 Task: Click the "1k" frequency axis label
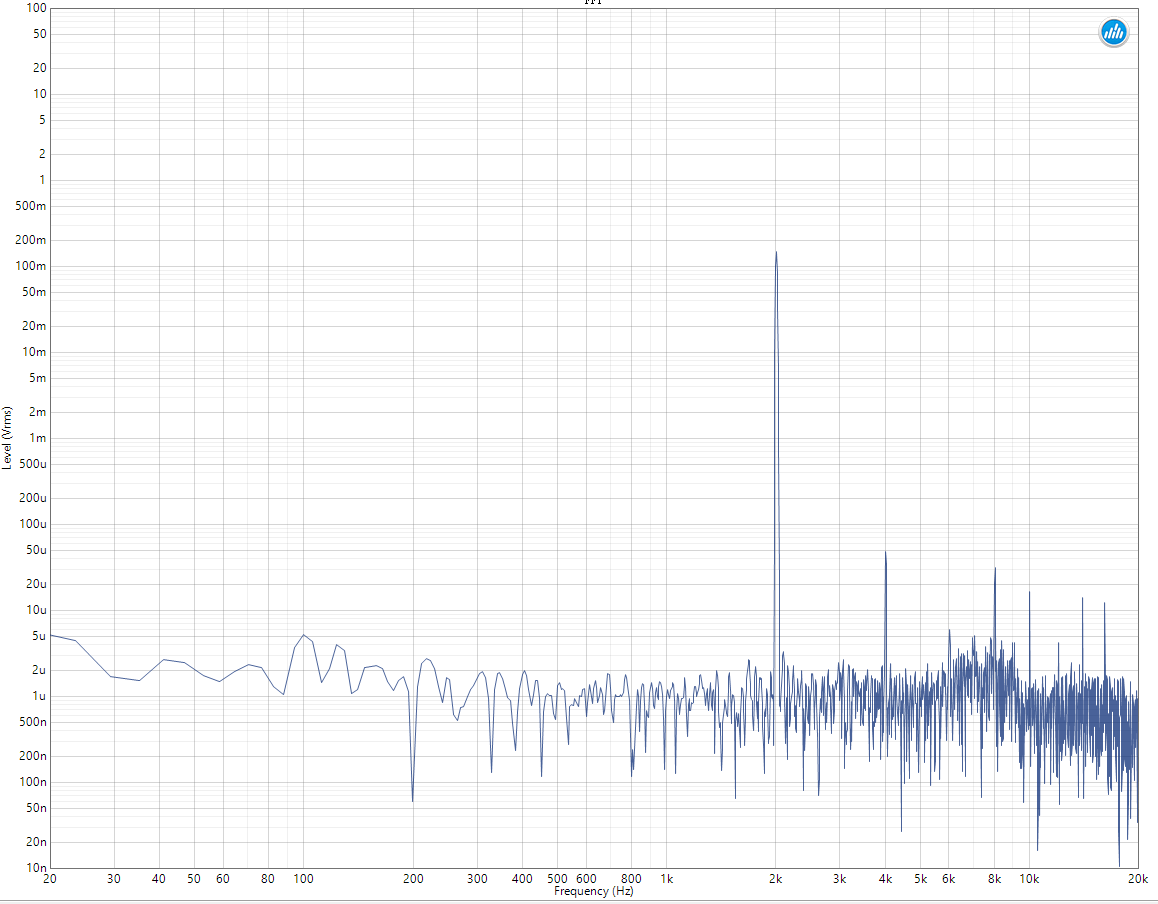(x=666, y=879)
